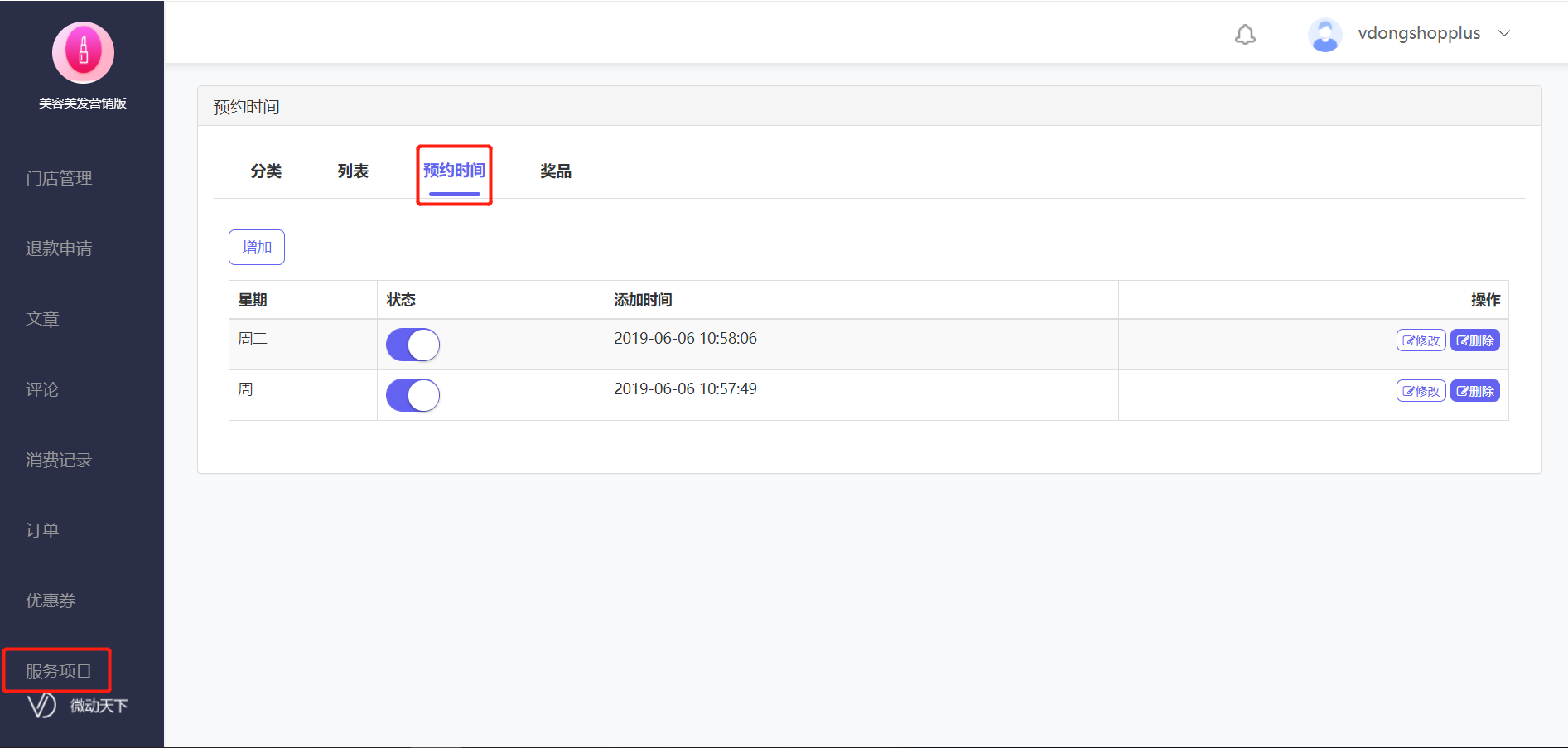1568x748 pixels.
Task: Click the 增加 button
Action: pyautogui.click(x=257, y=247)
